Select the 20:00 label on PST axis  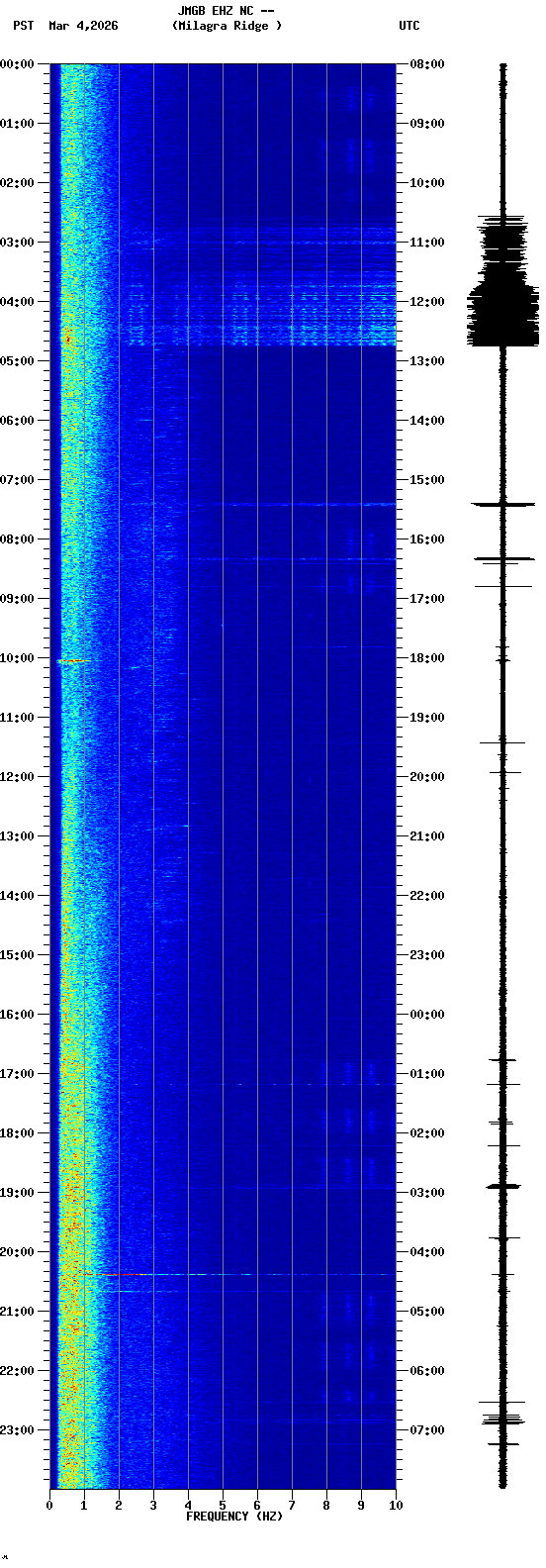pyautogui.click(x=17, y=1252)
